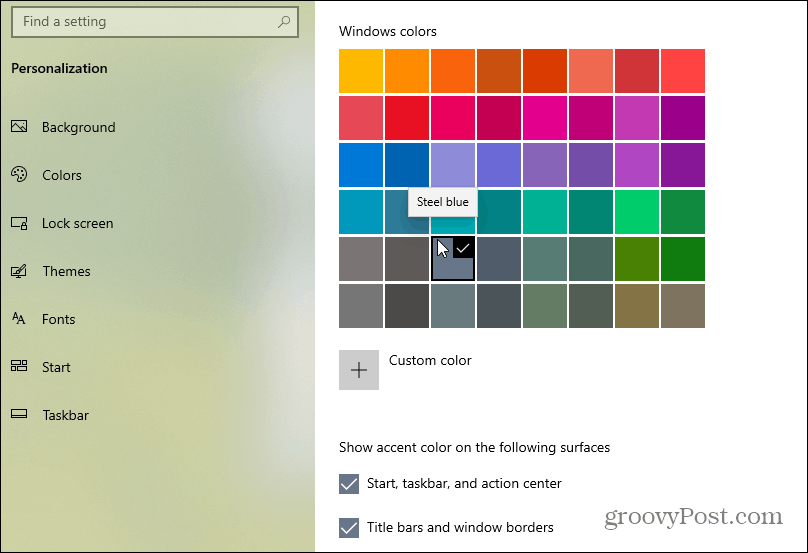Click the Fonts icon in sidebar
The image size is (808, 553).
[19, 319]
